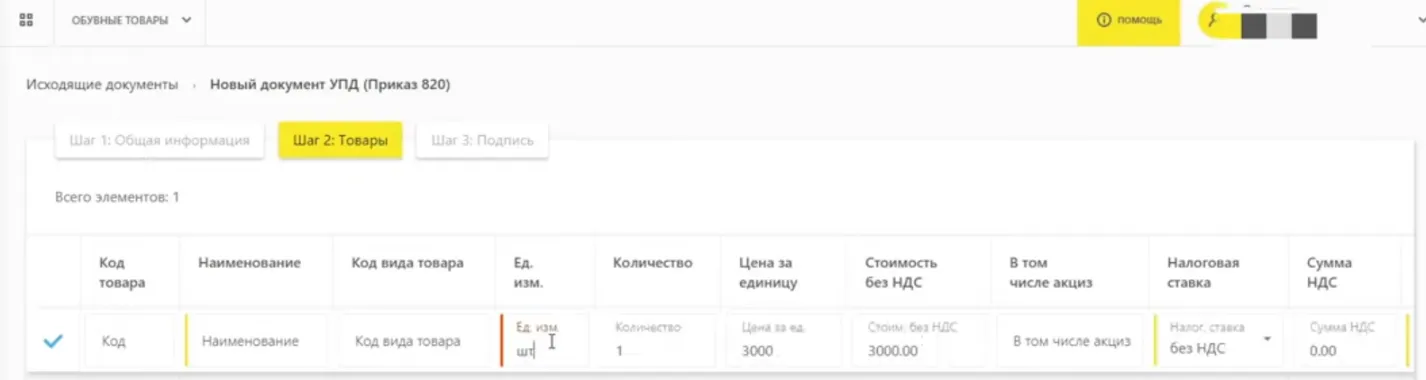This screenshot has width=1426, height=380.
Task: Open the apps grid menu icon
Action: coord(26,20)
